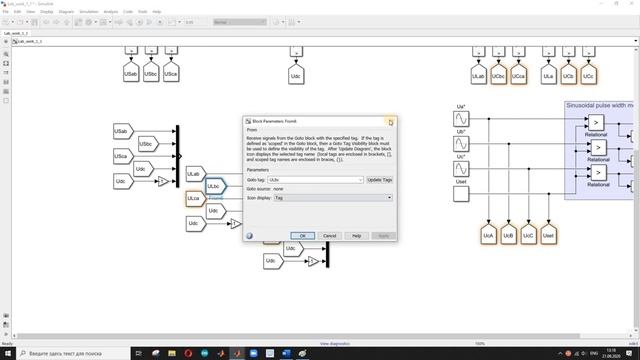Select the UCbc Goto tag block
Screen dimensions: 640x360
point(498,75)
